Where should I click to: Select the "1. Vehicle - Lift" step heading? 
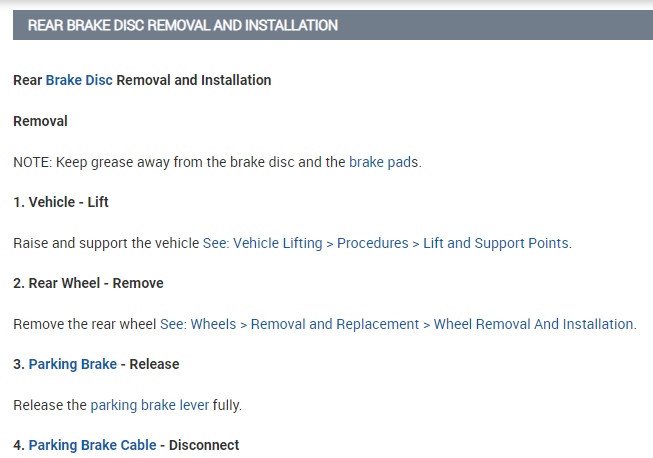pos(61,202)
